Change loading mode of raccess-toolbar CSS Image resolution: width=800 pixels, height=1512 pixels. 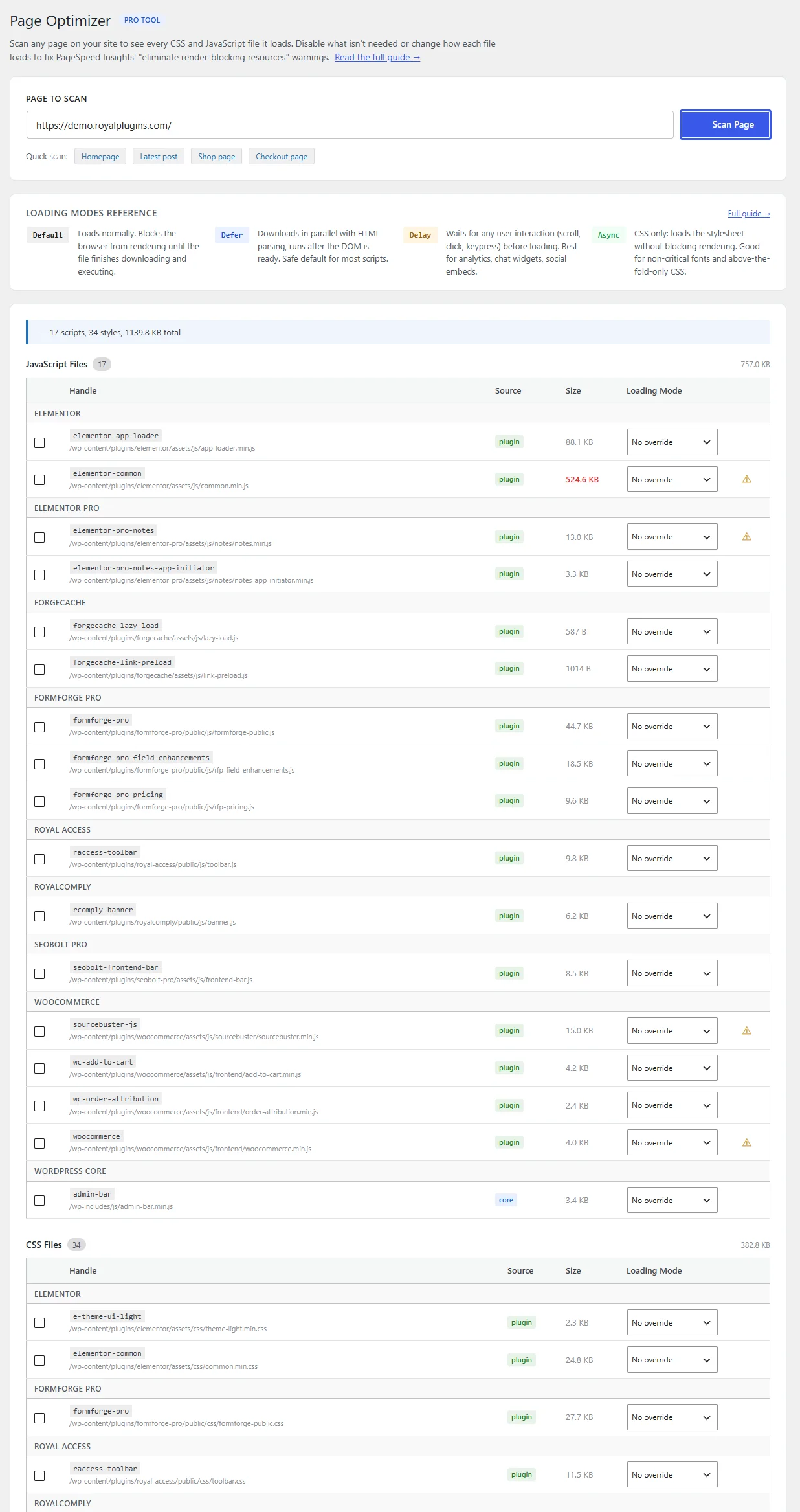(672, 1475)
